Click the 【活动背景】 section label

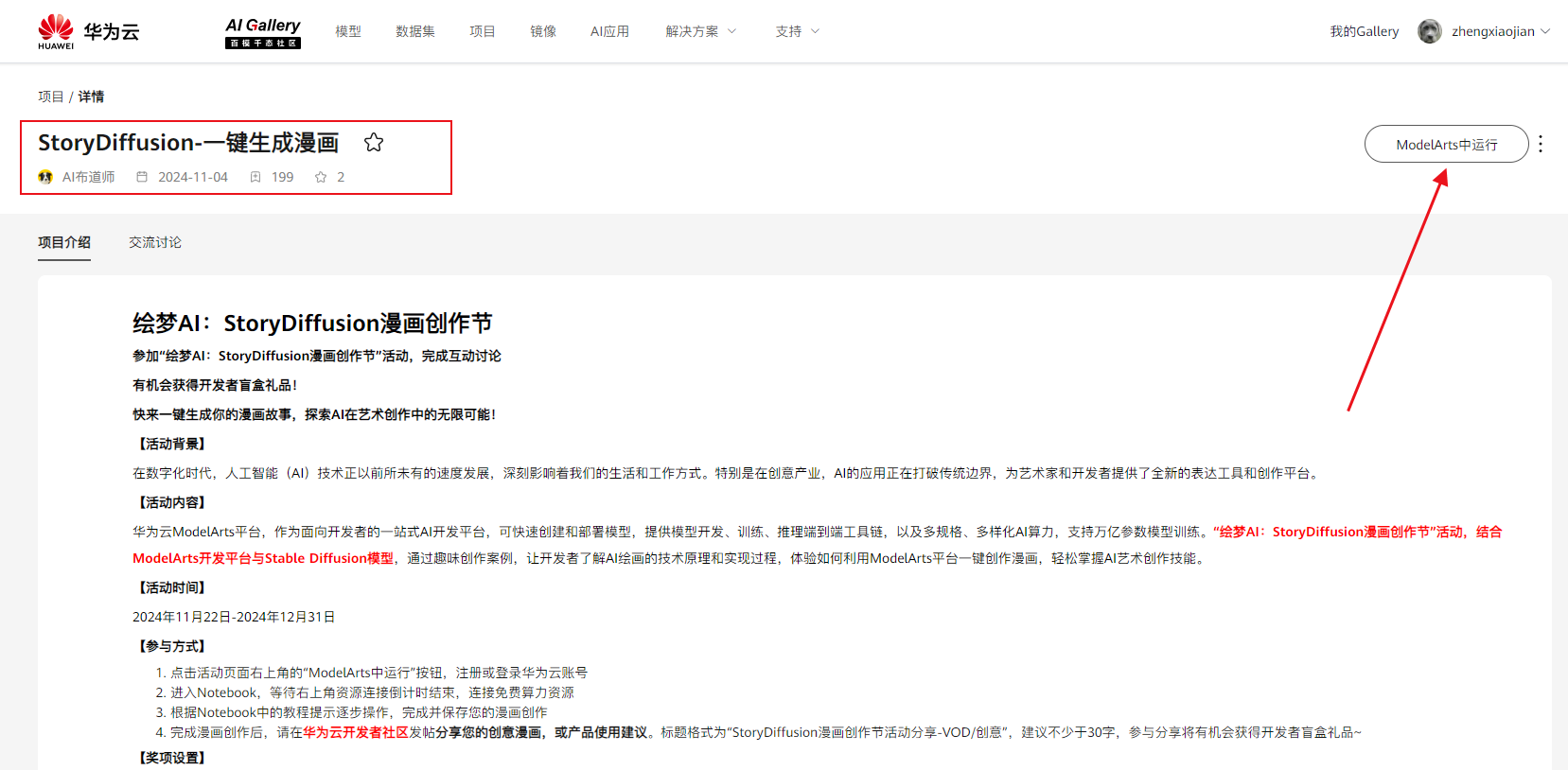171,444
